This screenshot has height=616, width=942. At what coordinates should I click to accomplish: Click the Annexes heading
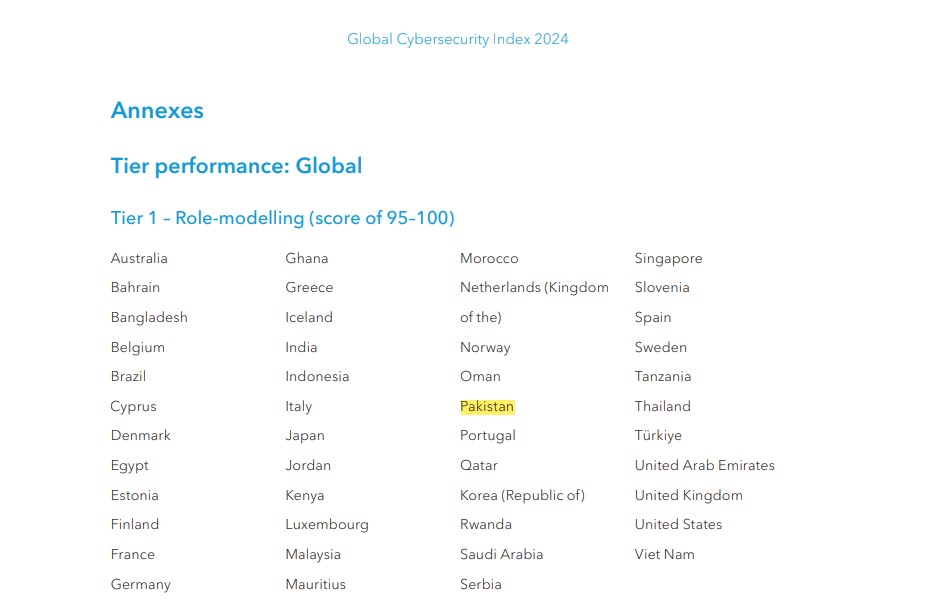point(157,111)
